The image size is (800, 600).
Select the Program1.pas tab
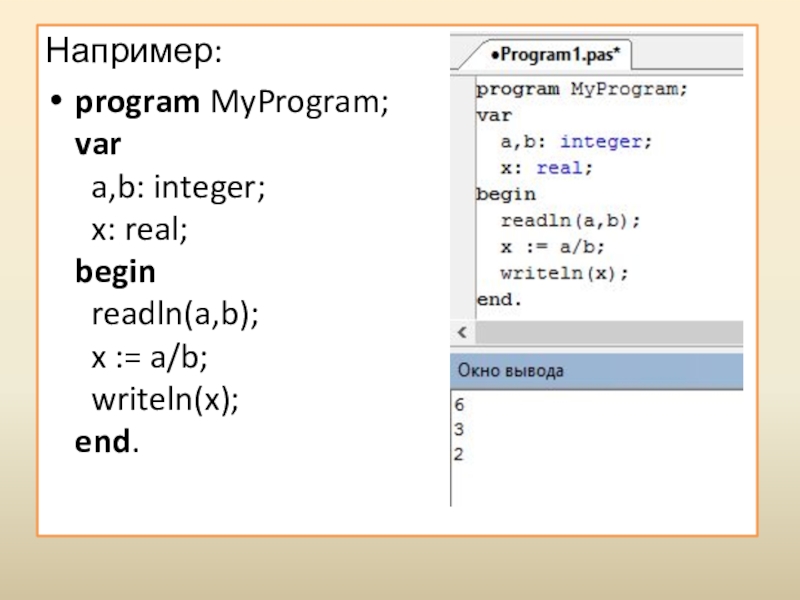(x=555, y=54)
